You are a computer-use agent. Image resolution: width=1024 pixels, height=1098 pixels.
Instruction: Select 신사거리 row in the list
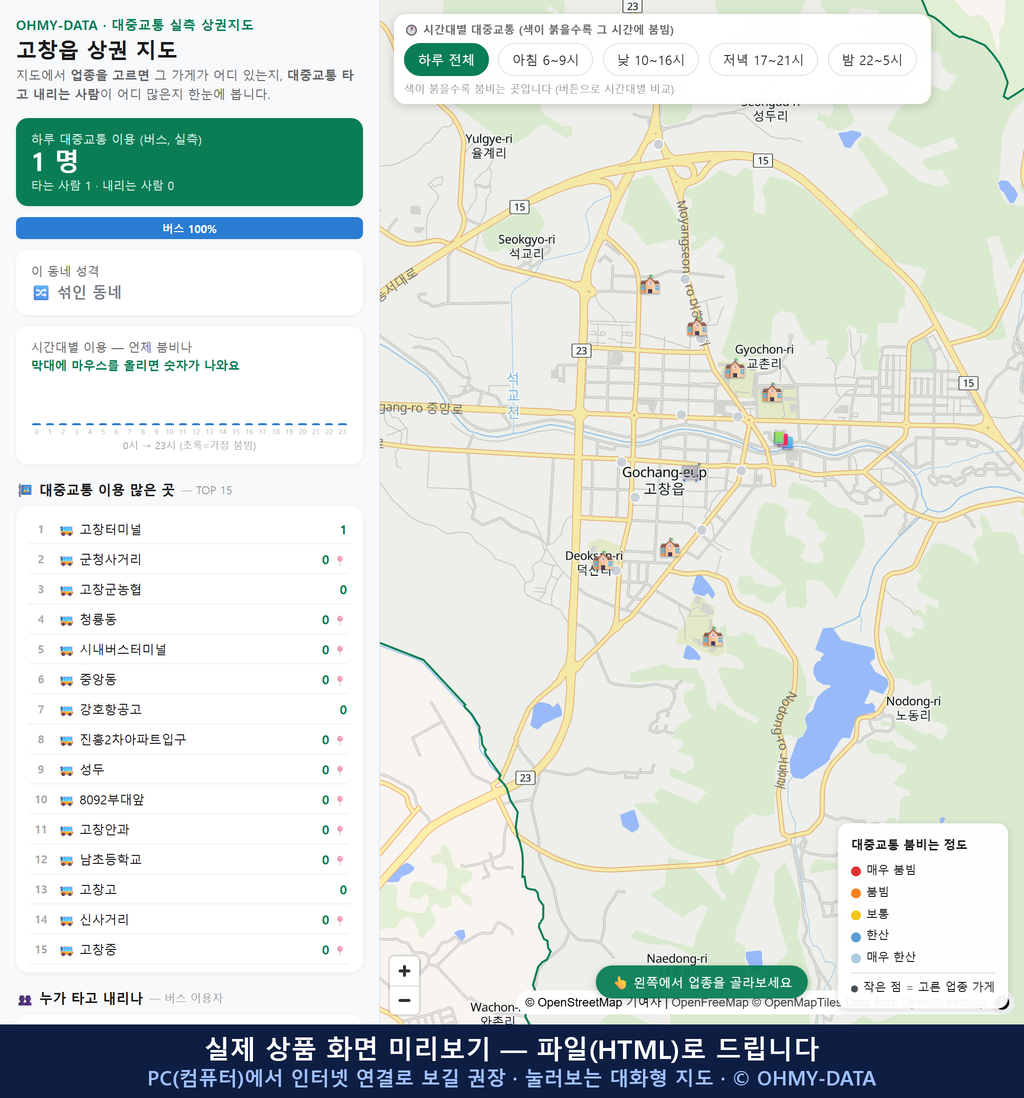point(189,920)
